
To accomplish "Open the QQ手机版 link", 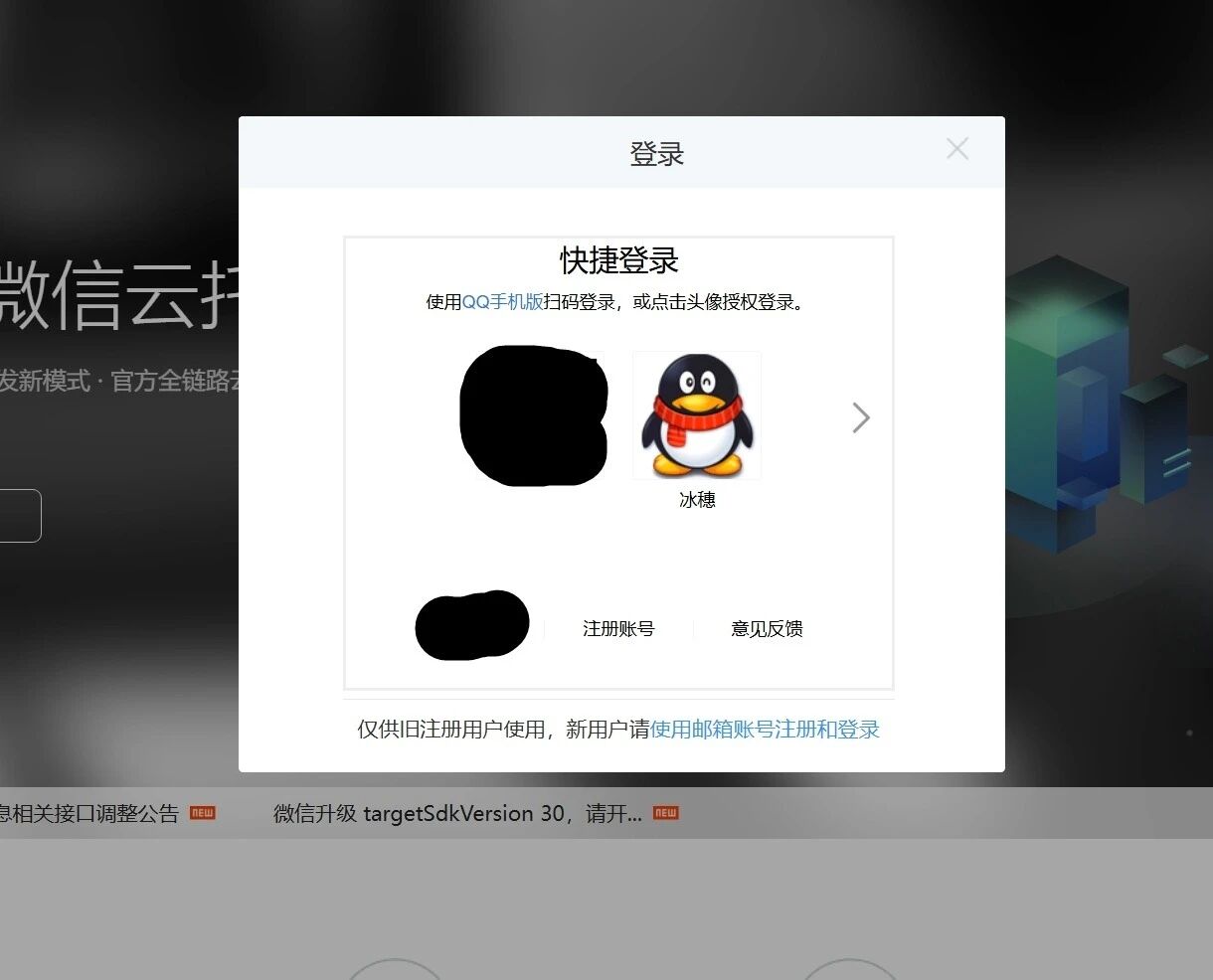I will (502, 302).
